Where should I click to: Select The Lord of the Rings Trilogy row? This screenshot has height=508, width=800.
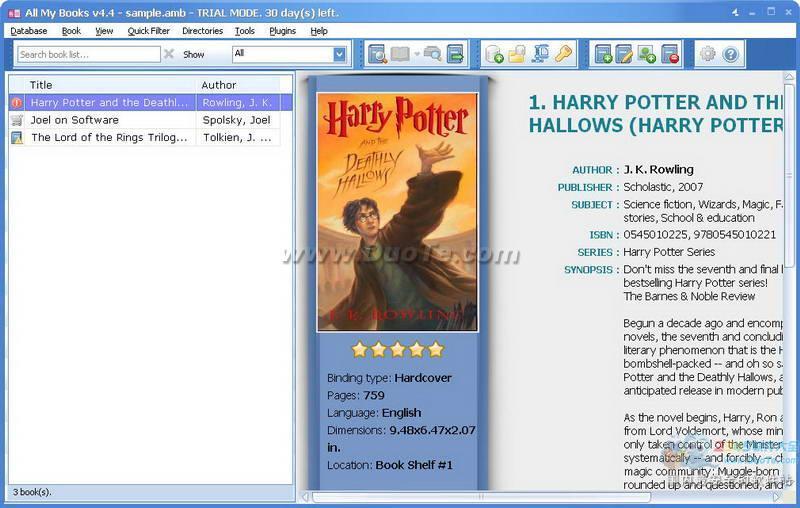144,137
